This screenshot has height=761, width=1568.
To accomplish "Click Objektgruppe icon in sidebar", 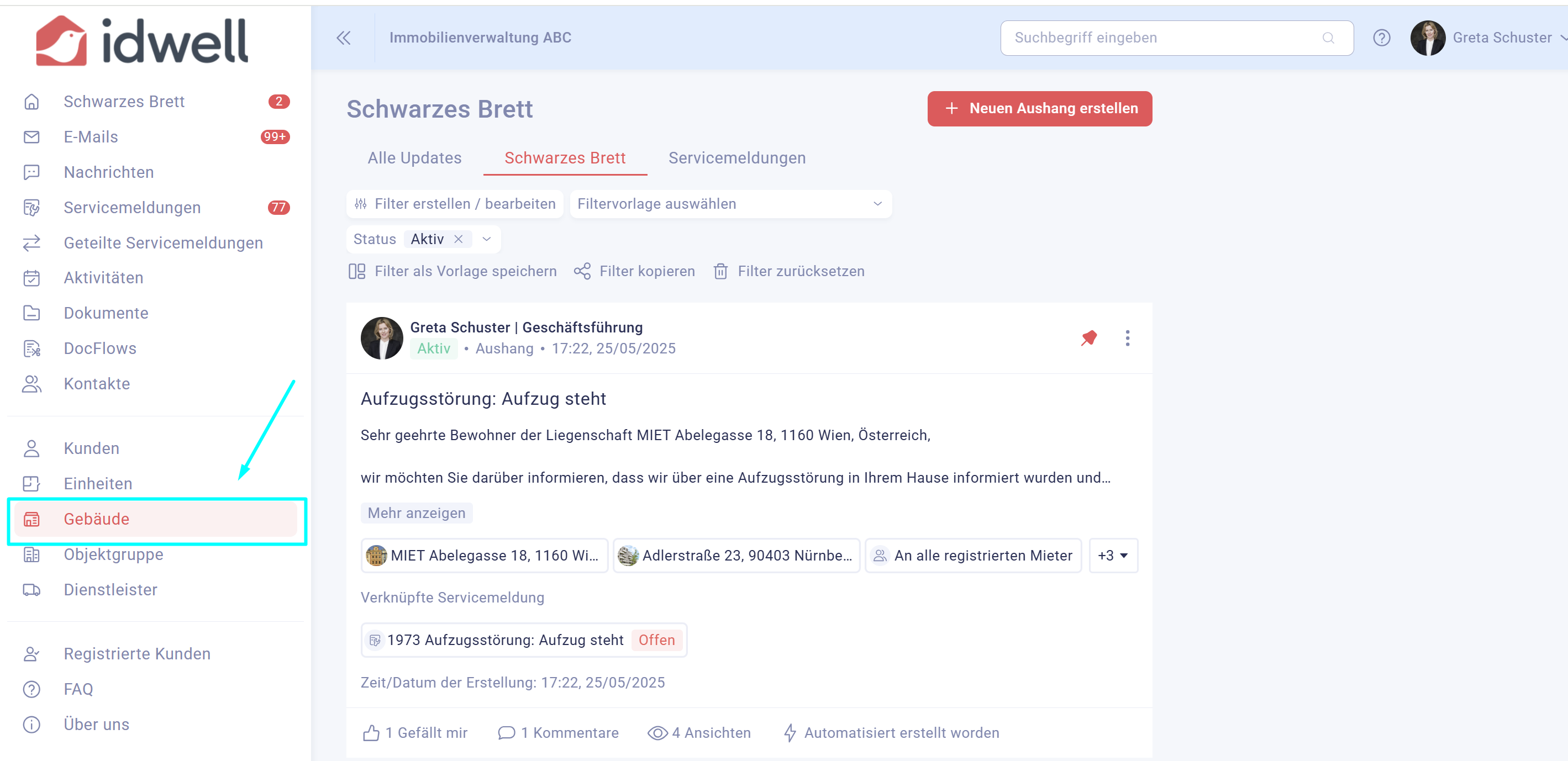I will 31,554.
